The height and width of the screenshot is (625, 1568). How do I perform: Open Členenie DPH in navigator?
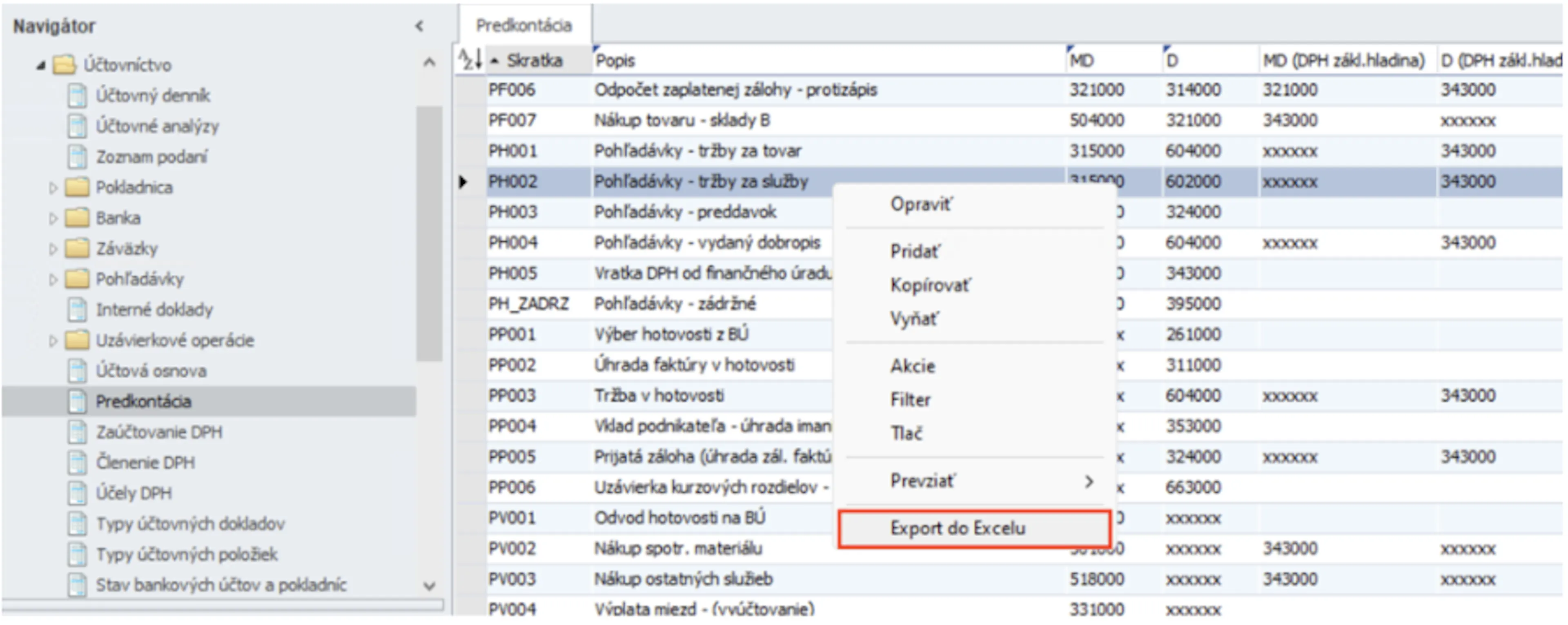[145, 463]
